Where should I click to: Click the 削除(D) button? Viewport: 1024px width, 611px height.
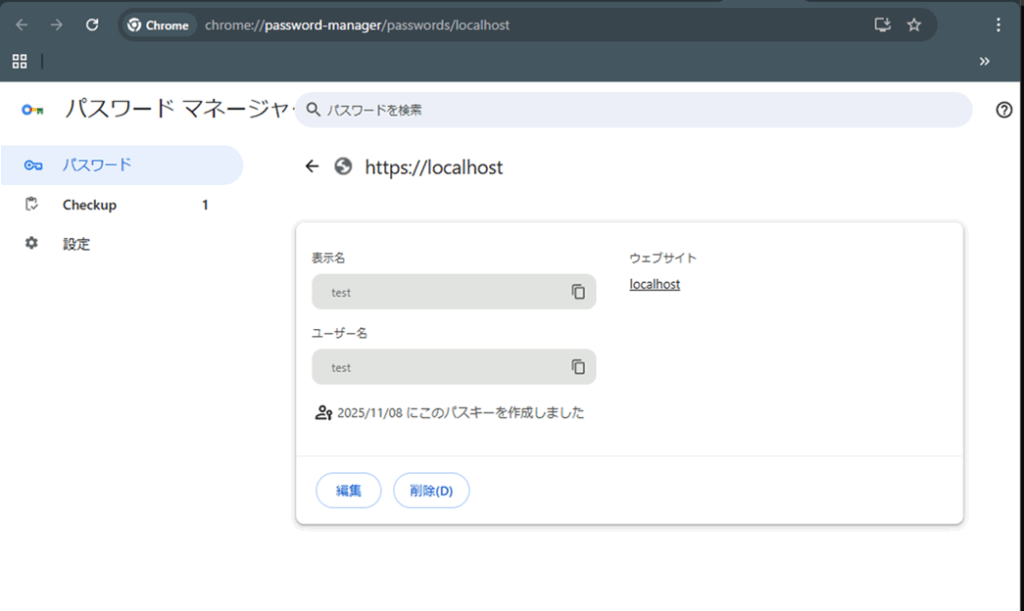click(431, 490)
